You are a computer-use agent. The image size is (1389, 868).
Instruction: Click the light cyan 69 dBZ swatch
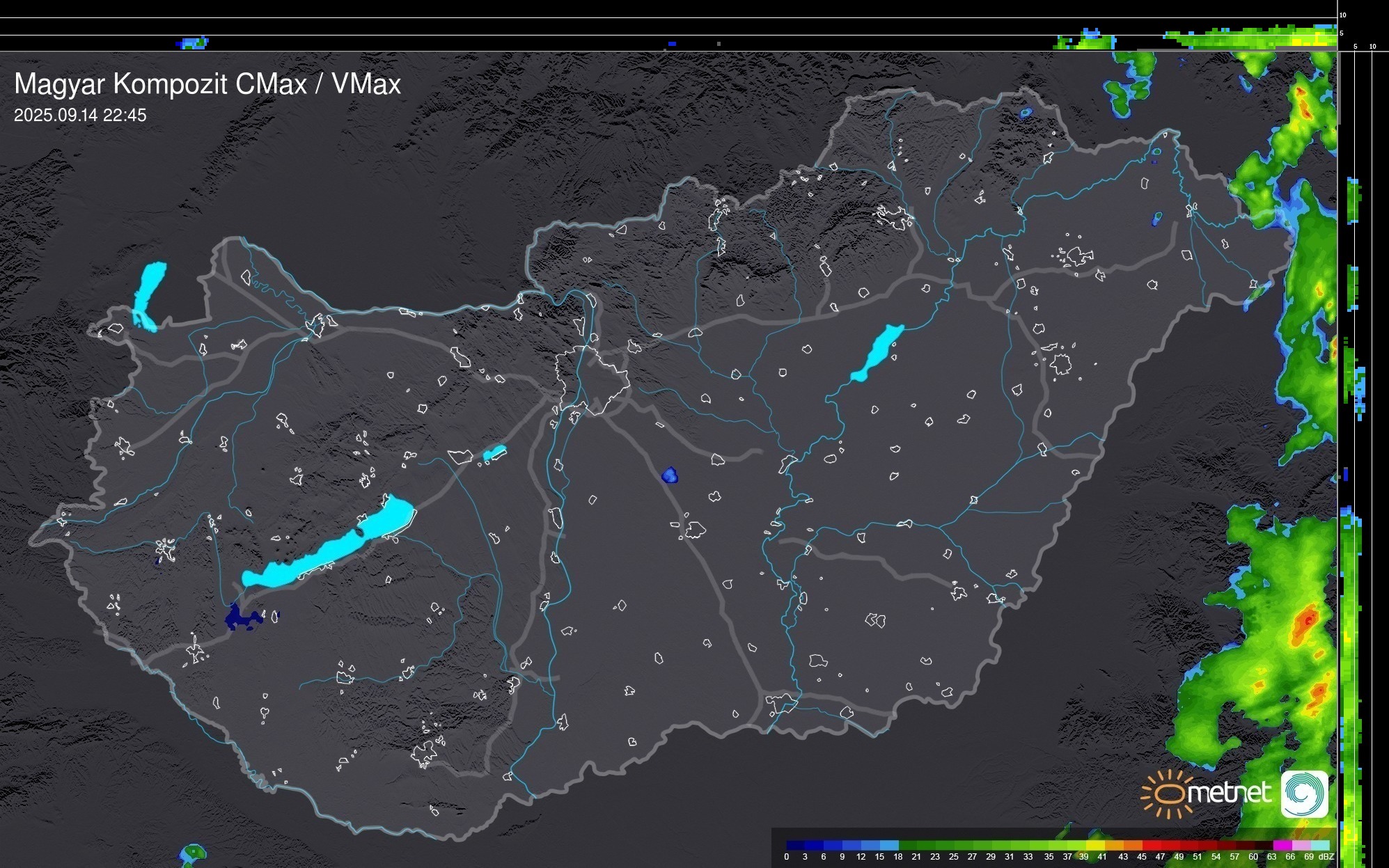1319,845
